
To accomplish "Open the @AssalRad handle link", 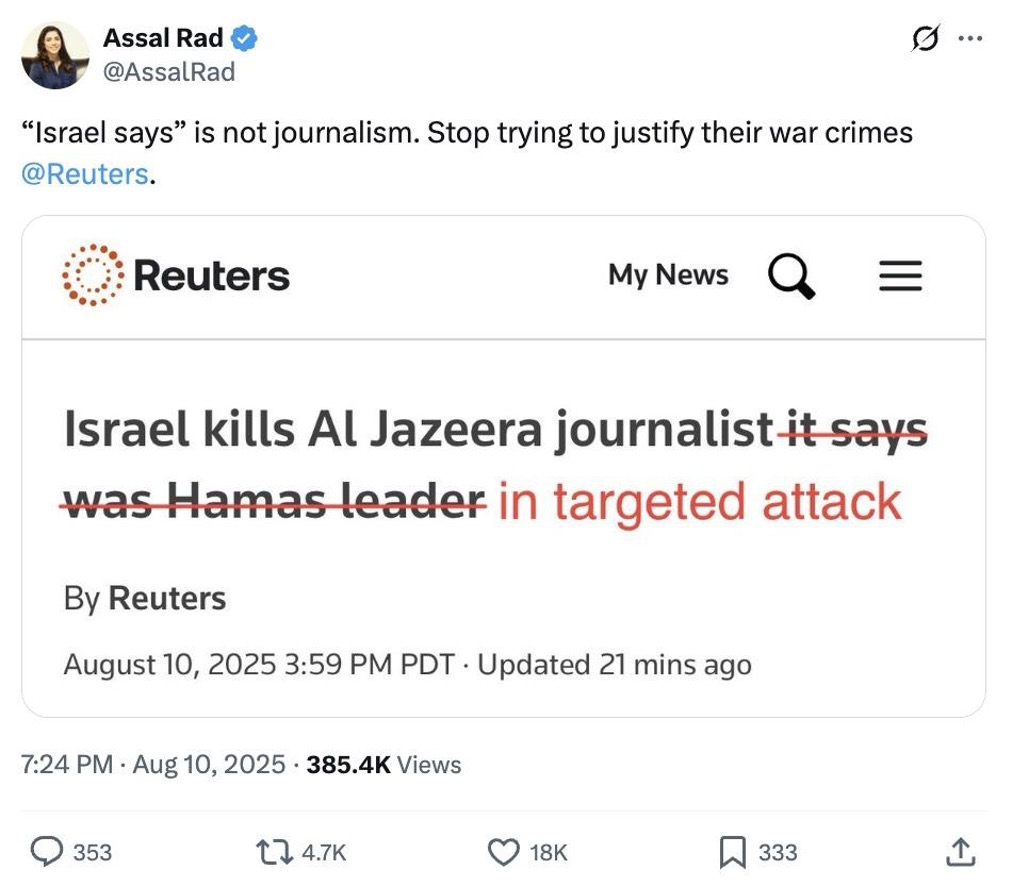I will click(x=169, y=71).
